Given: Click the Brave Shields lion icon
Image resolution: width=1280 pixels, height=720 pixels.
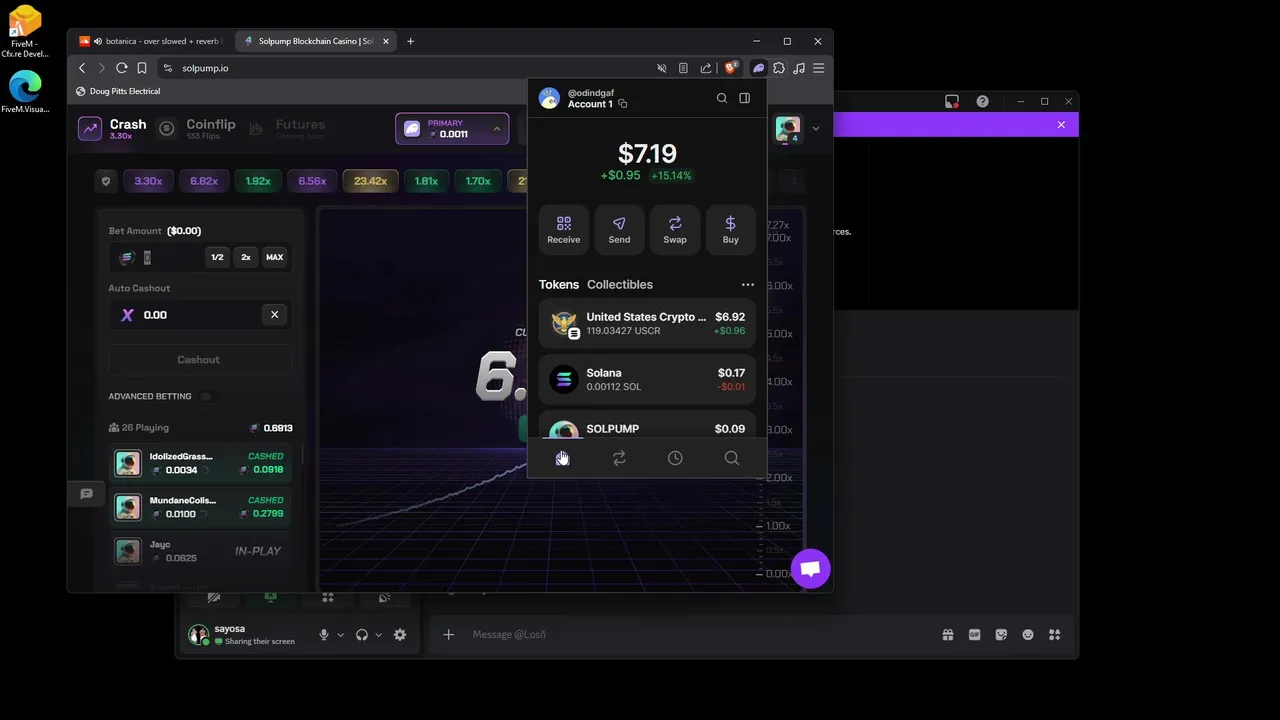Looking at the screenshot, I should [x=731, y=68].
